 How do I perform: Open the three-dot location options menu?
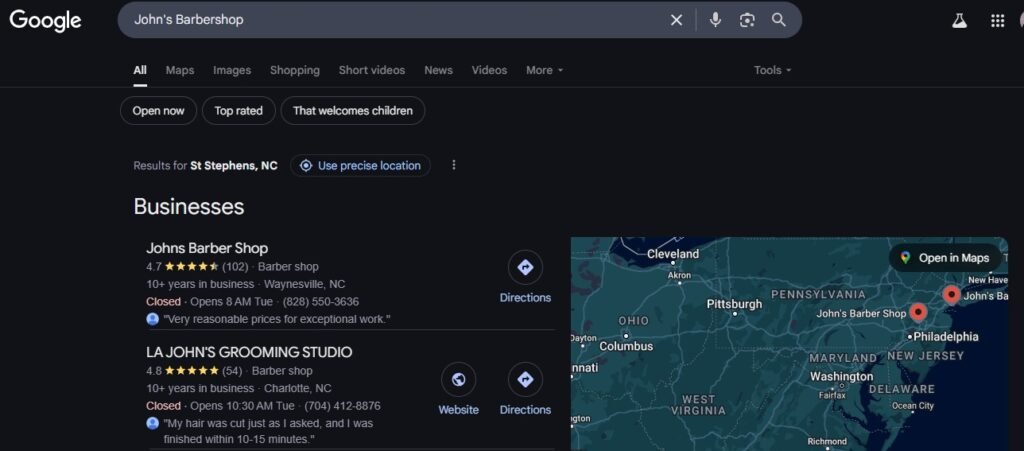pyautogui.click(x=454, y=165)
